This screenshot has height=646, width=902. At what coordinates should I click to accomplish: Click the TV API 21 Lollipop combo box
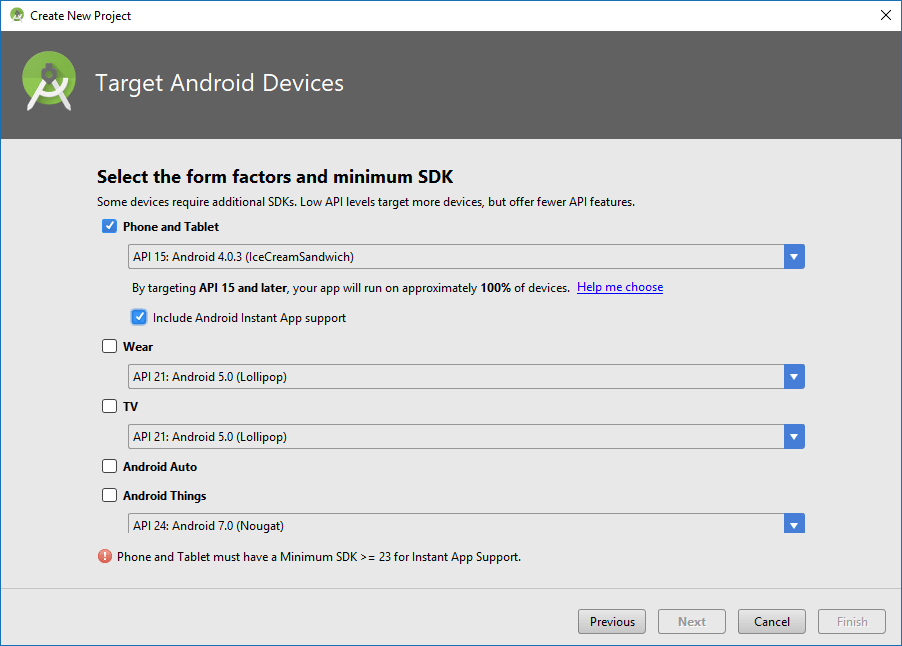point(466,437)
